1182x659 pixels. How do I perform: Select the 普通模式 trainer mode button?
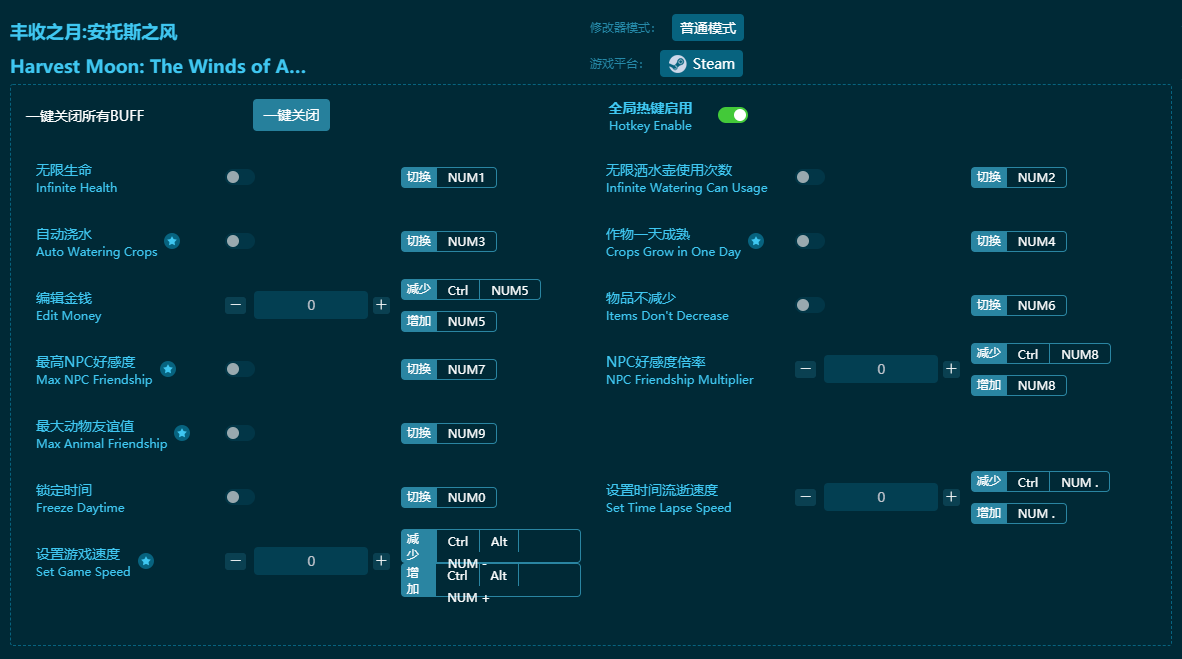coord(707,28)
